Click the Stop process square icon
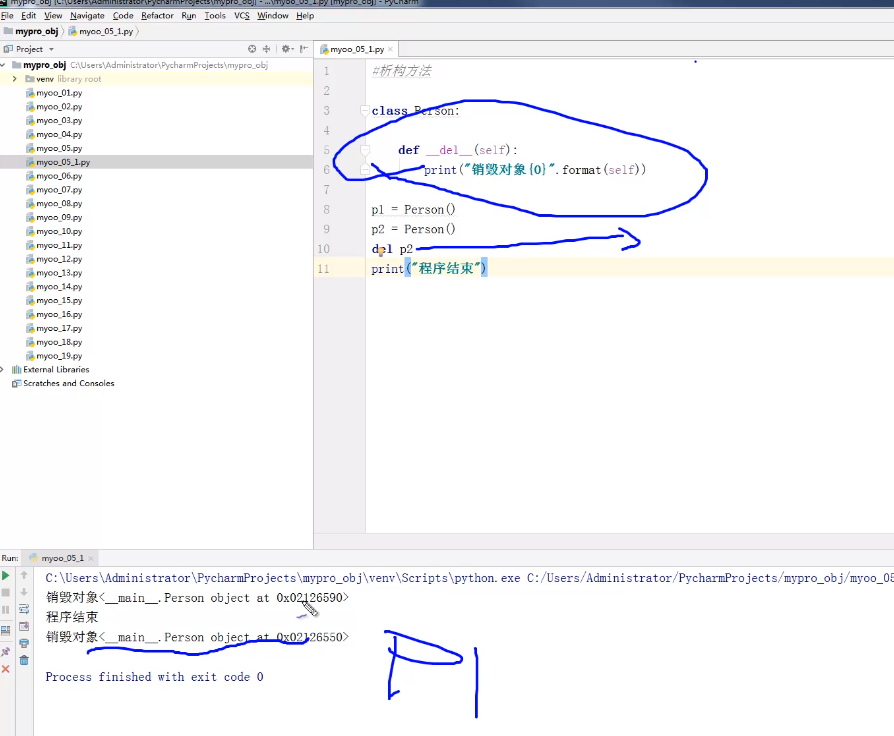This screenshot has width=894, height=736. [x=6, y=592]
